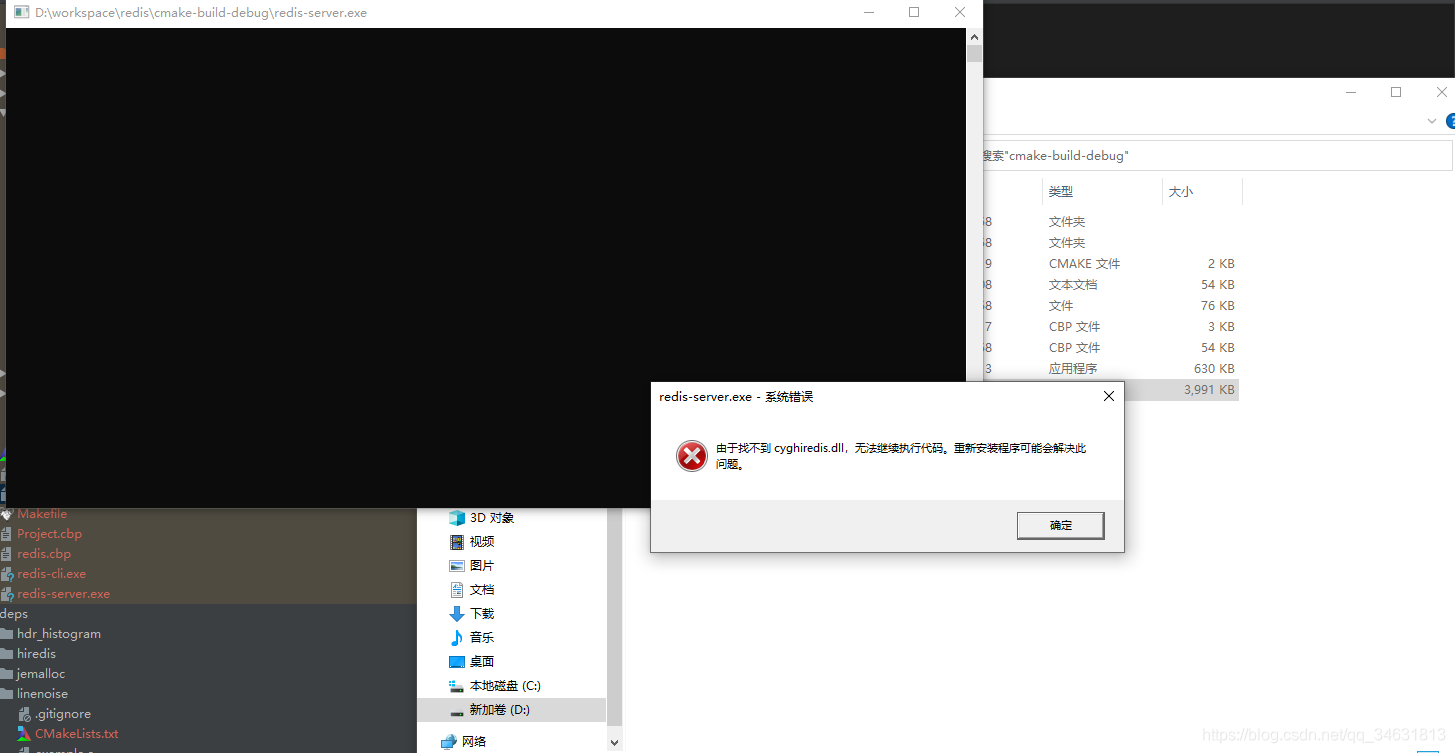Close the redis-server.exe system error dialog
This screenshot has width=1455, height=753.
click(1108, 397)
